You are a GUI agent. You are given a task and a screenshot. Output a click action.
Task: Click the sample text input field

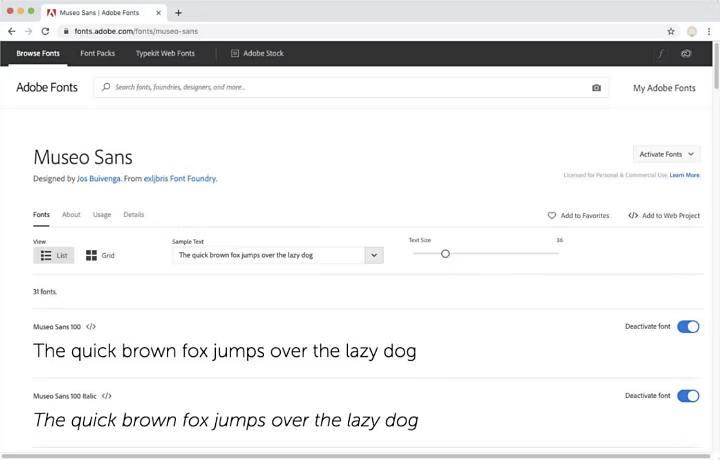point(269,255)
